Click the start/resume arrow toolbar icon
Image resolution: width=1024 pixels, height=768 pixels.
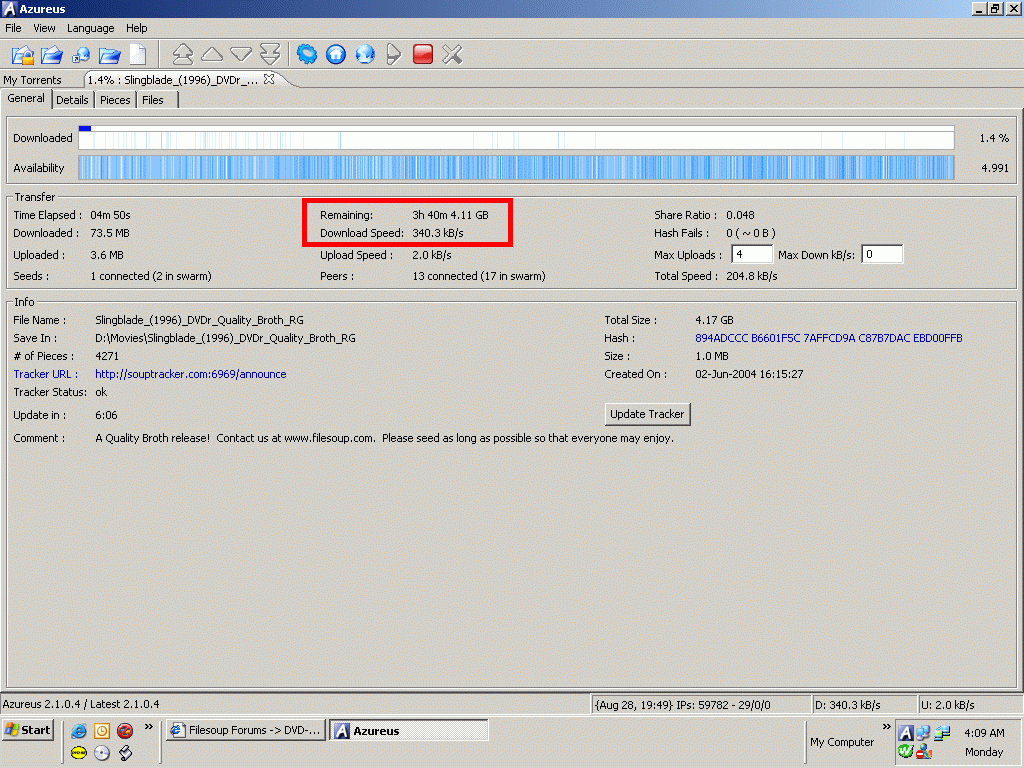point(393,54)
